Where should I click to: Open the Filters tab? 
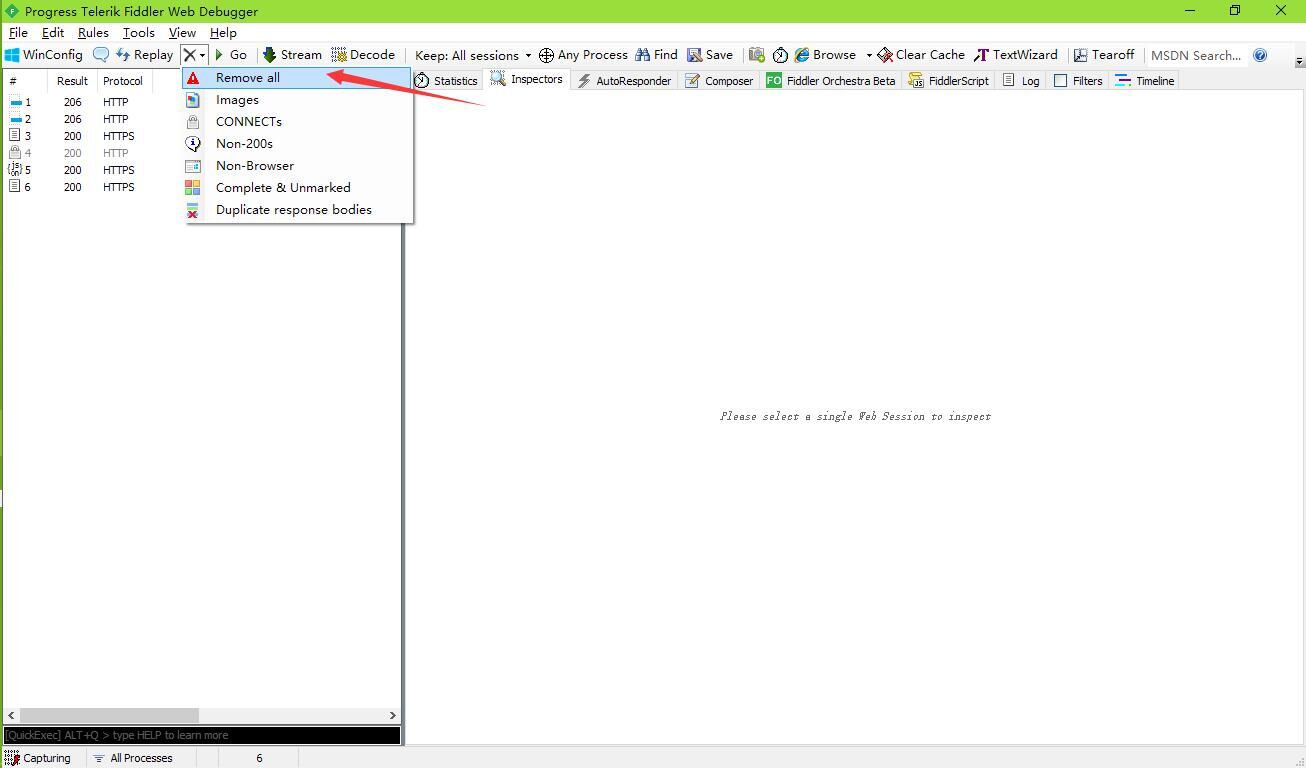click(1078, 81)
